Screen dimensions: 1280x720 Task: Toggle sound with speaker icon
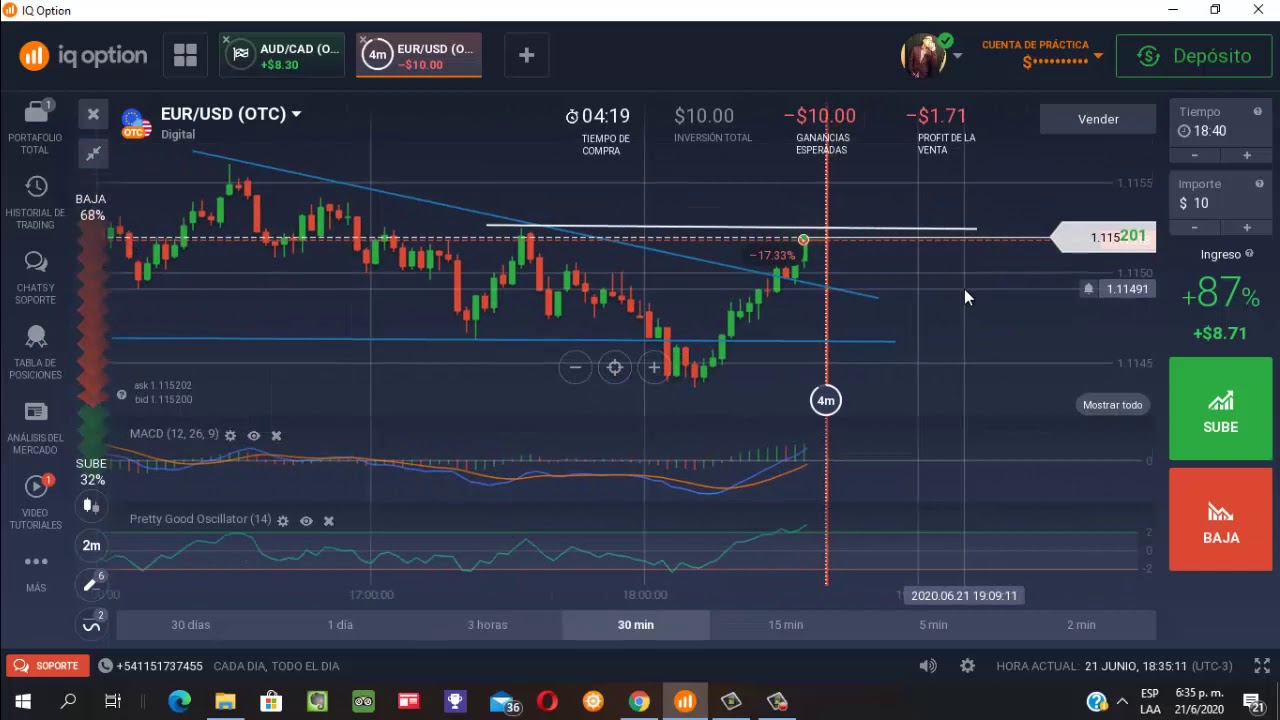tap(928, 666)
